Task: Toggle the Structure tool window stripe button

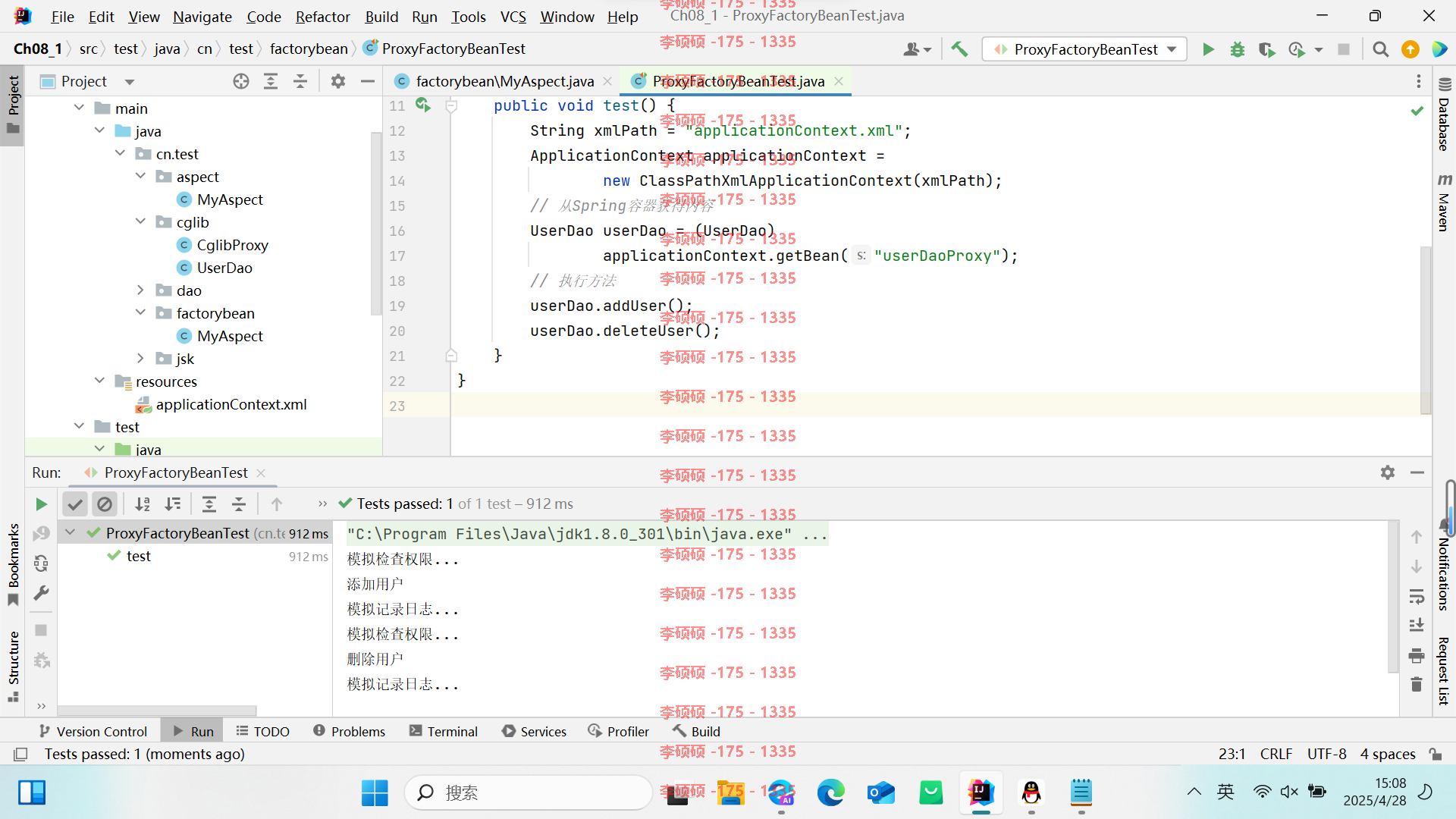Action: (x=13, y=667)
